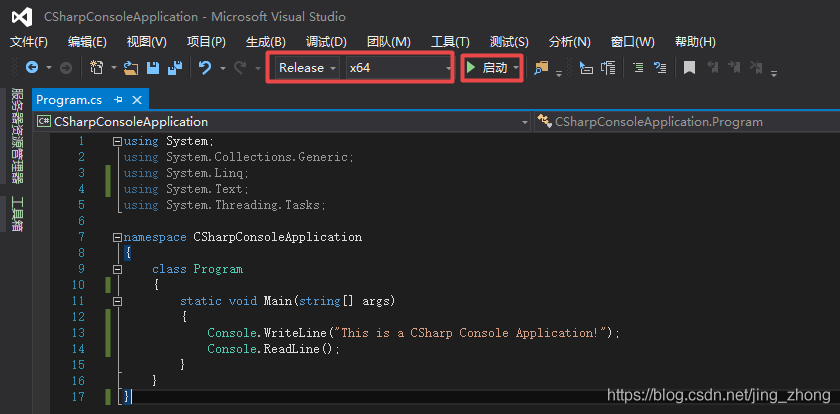Uncomment the selected lines icon

point(660,68)
